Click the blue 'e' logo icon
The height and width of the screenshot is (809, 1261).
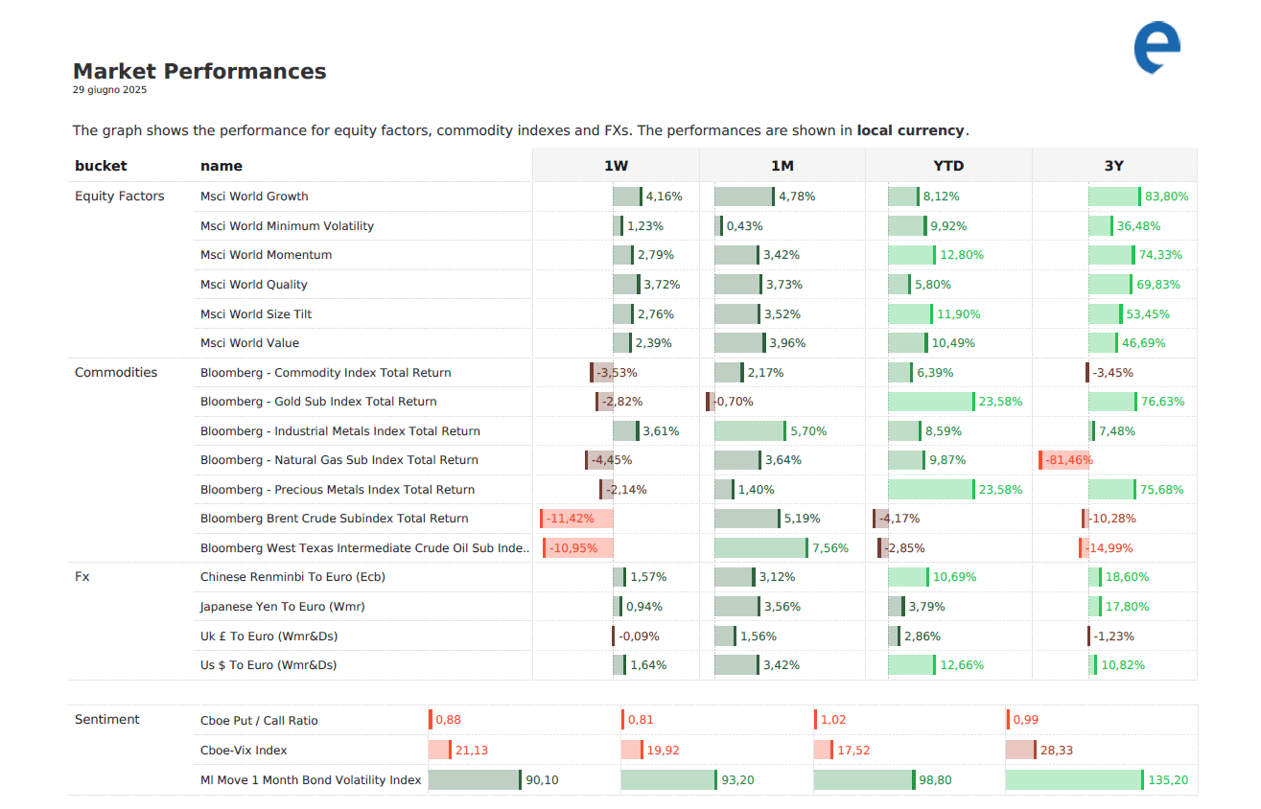pos(1156,47)
